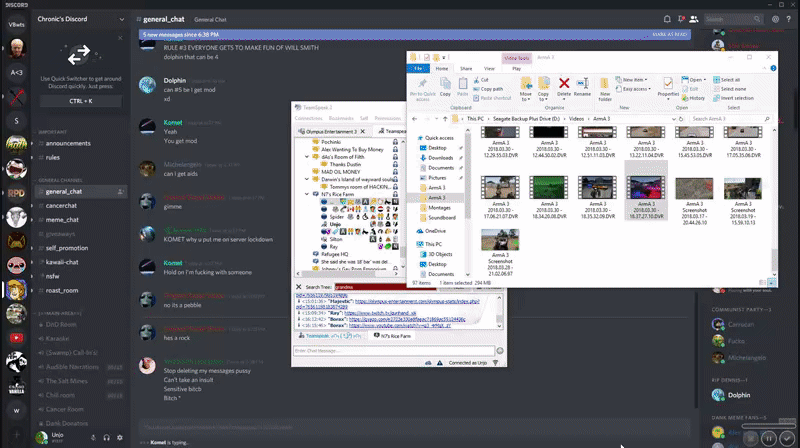Open Move to dropdown in Explorer
The width and height of the screenshot is (800, 448).
(526, 89)
